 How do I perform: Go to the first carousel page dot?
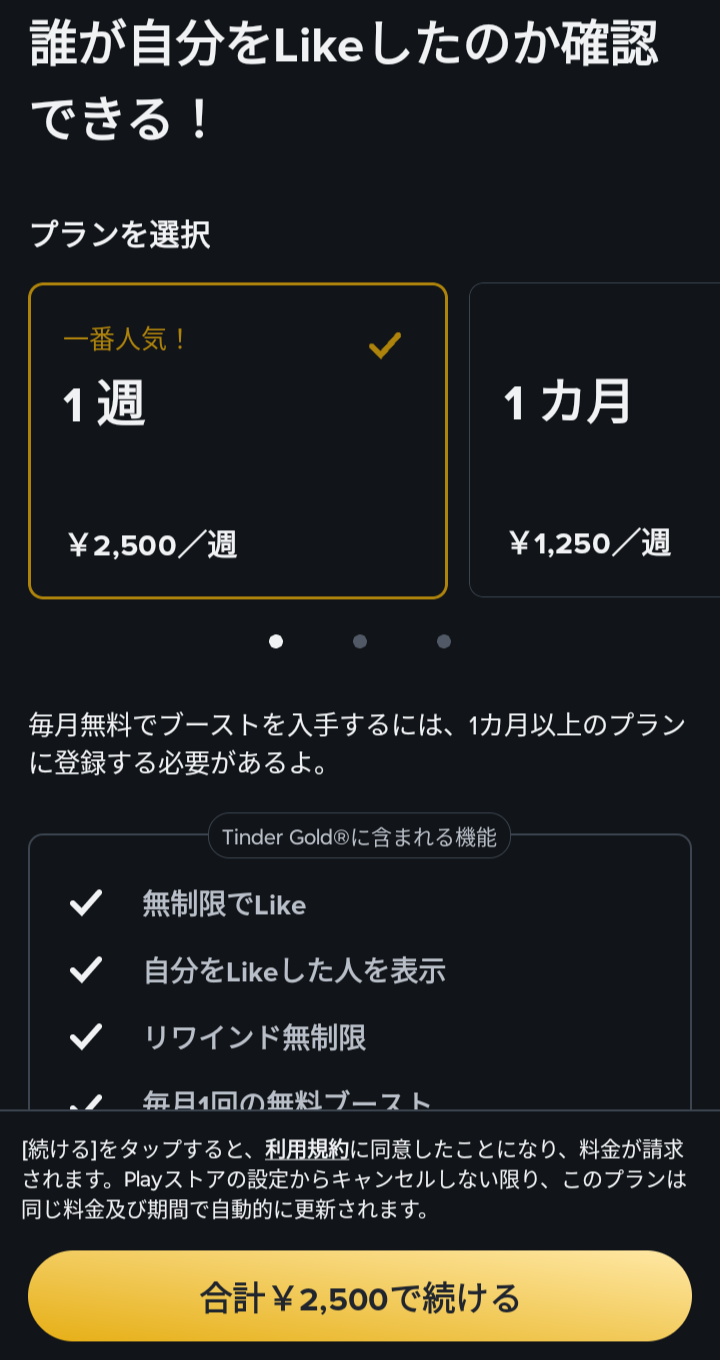pyautogui.click(x=276, y=641)
